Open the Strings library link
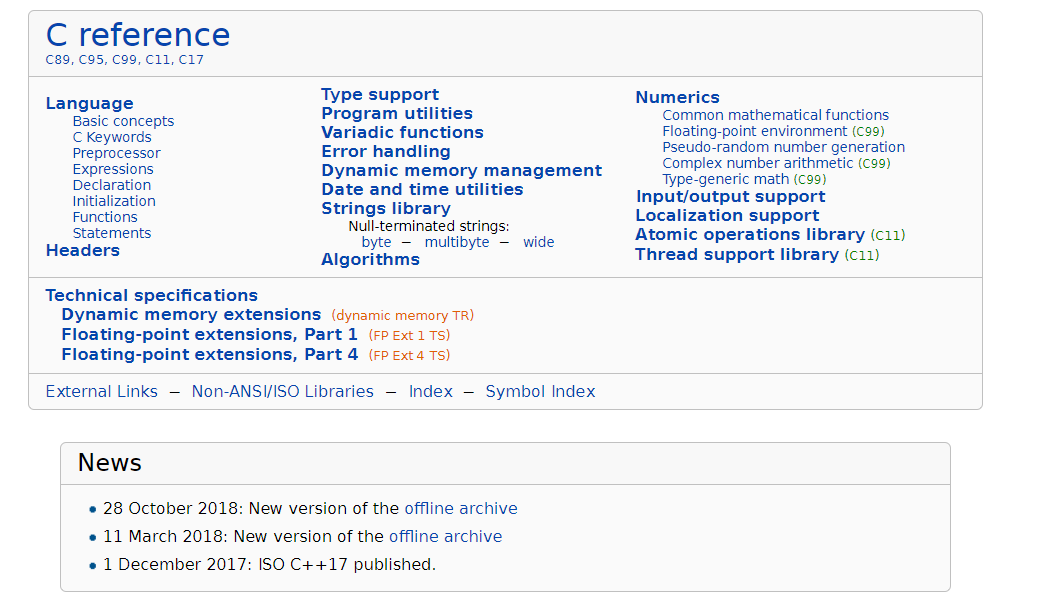 pos(386,208)
